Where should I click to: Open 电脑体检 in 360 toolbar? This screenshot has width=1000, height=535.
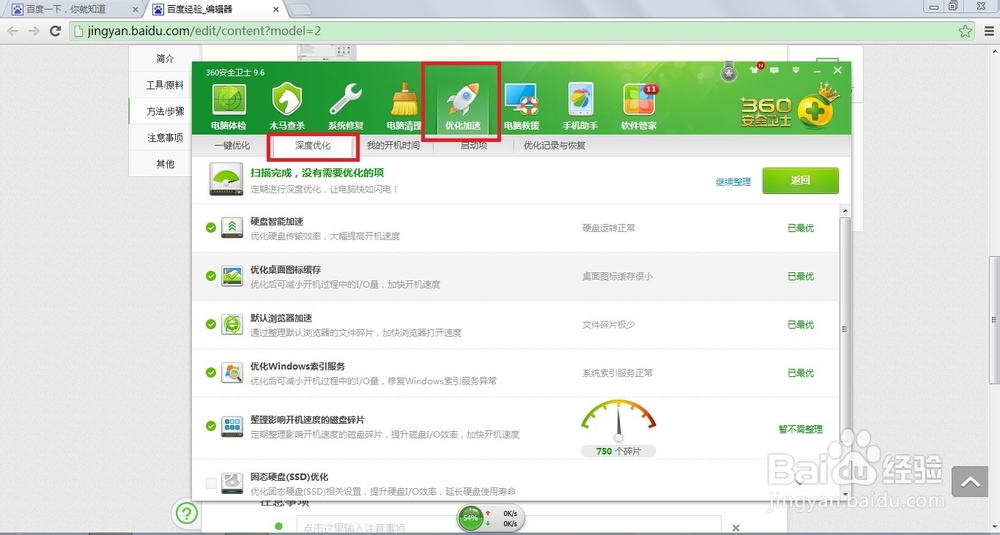[x=228, y=106]
